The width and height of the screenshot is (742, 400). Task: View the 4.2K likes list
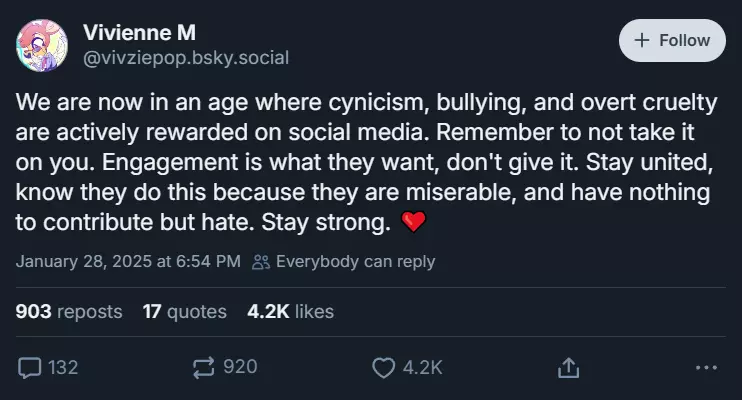pyautogui.click(x=290, y=312)
